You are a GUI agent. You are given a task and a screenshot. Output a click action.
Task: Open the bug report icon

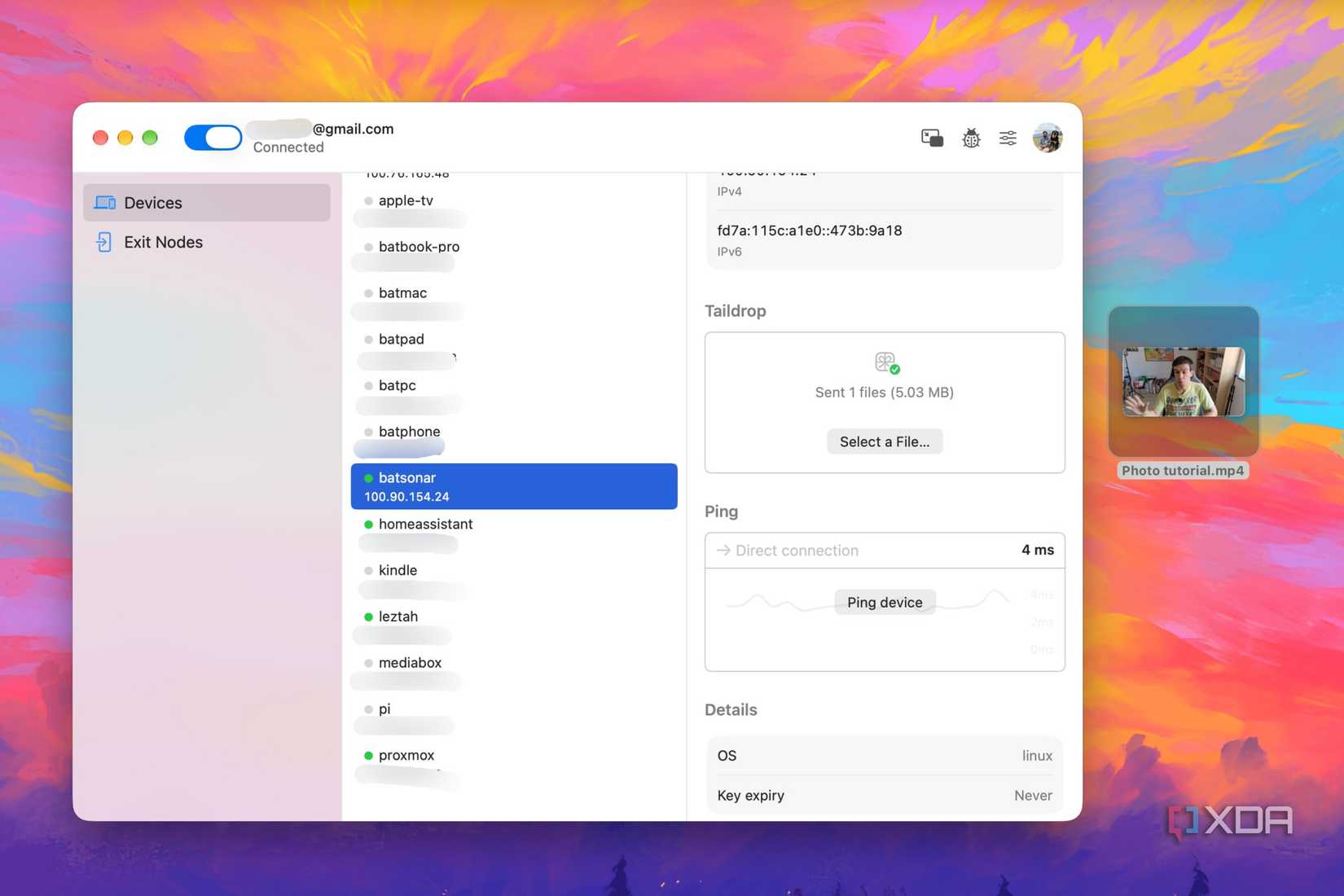pyautogui.click(x=971, y=138)
